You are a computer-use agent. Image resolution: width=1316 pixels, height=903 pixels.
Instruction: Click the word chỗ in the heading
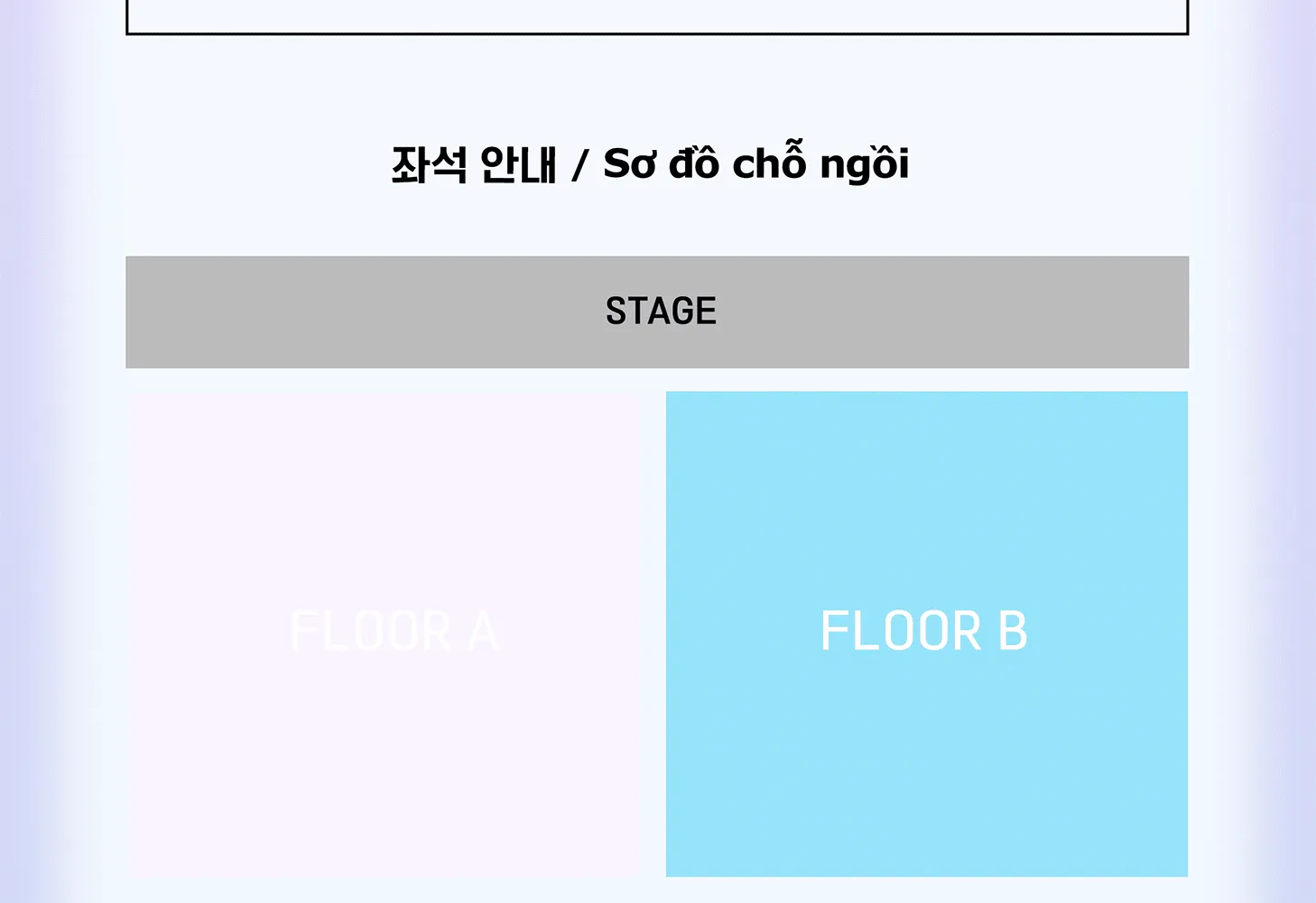769,161
